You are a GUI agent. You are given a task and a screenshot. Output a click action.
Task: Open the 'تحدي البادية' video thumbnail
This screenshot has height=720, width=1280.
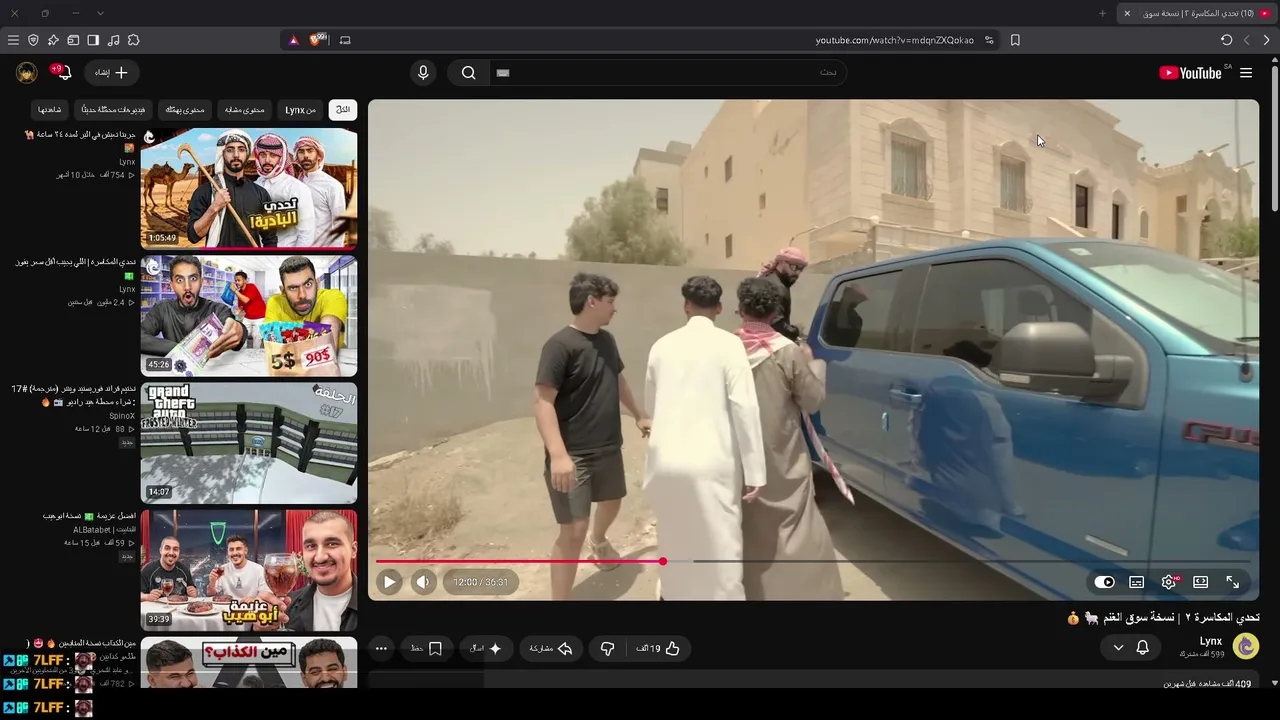coord(248,188)
